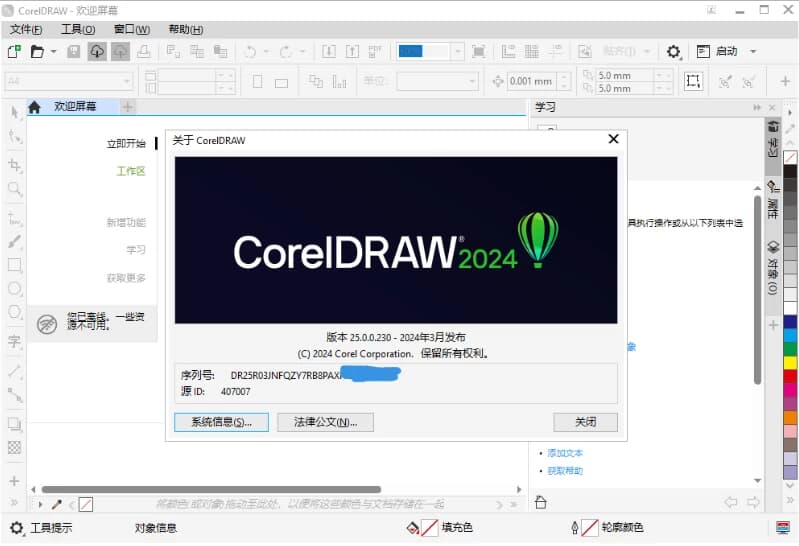
Task: Click the cloud upload icon
Action: pyautogui.click(x=120, y=51)
